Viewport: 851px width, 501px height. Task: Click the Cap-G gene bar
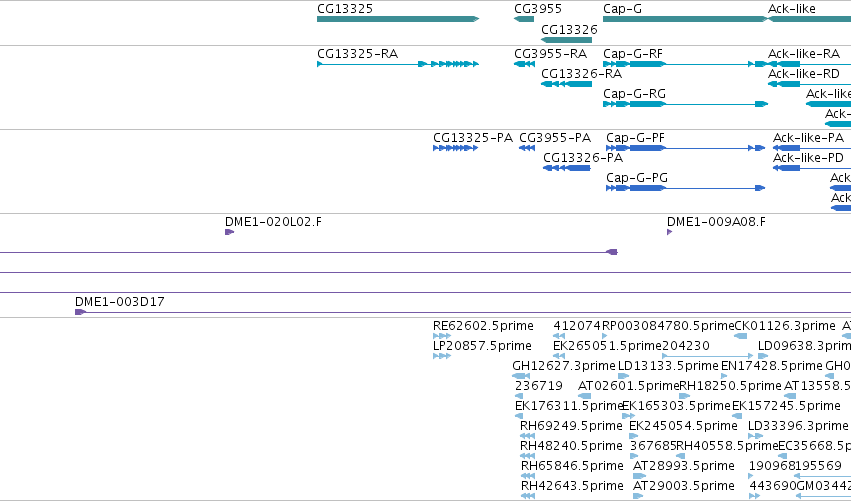click(x=685, y=19)
